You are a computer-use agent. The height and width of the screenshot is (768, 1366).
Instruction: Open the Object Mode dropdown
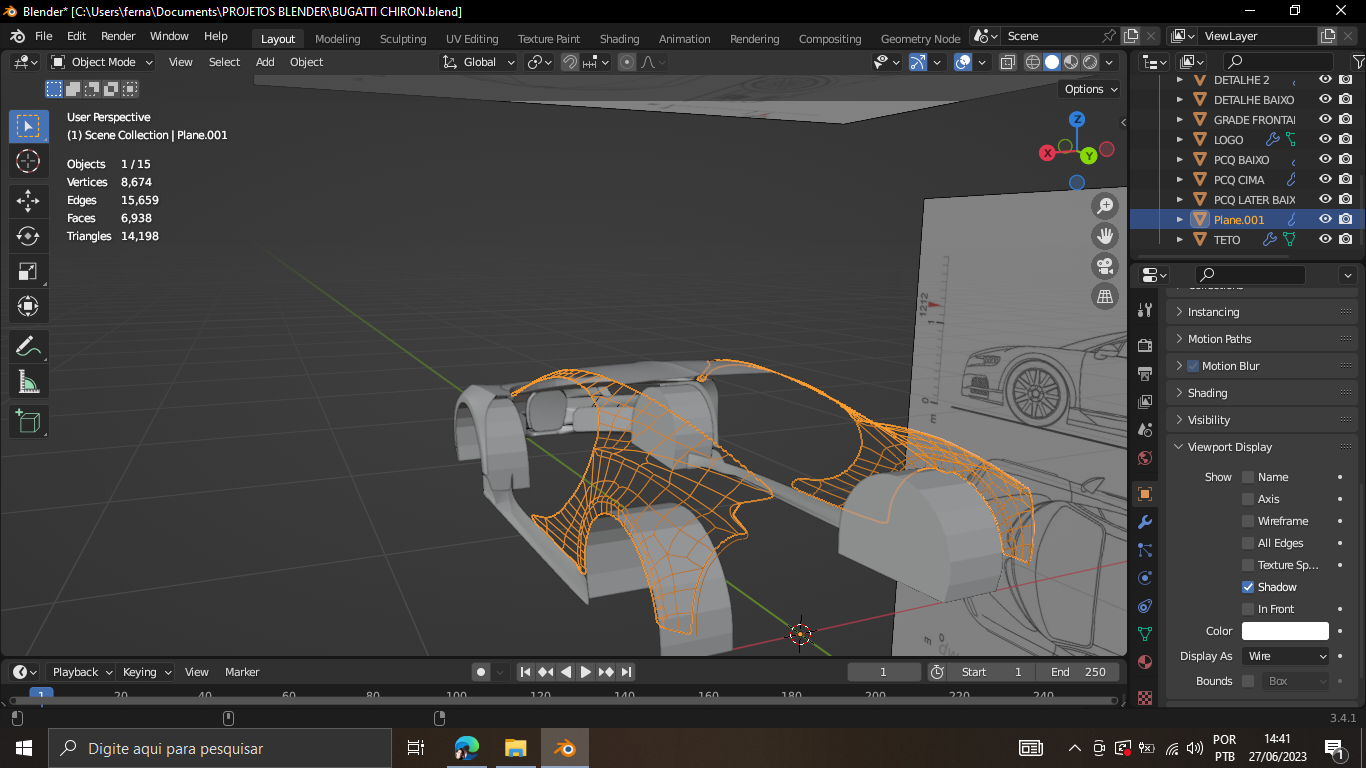pos(102,62)
